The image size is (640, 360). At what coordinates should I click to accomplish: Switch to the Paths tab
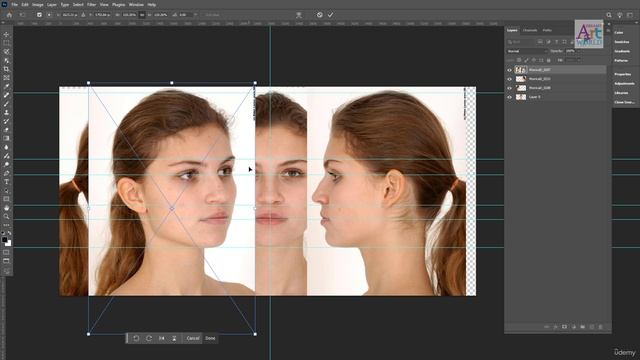547,30
